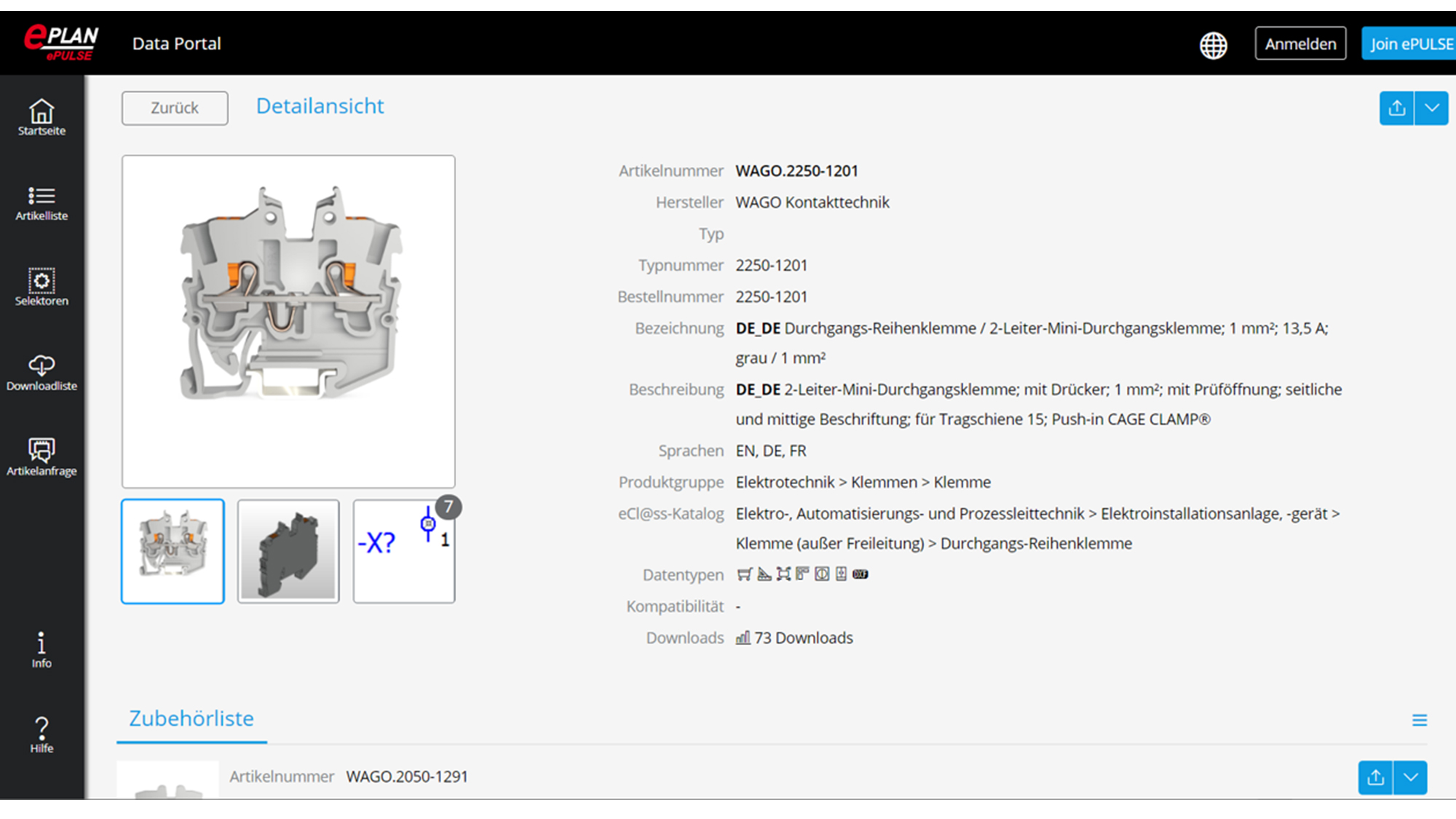Click the globe language icon
This screenshot has width=1456, height=819.
pos(1213,45)
